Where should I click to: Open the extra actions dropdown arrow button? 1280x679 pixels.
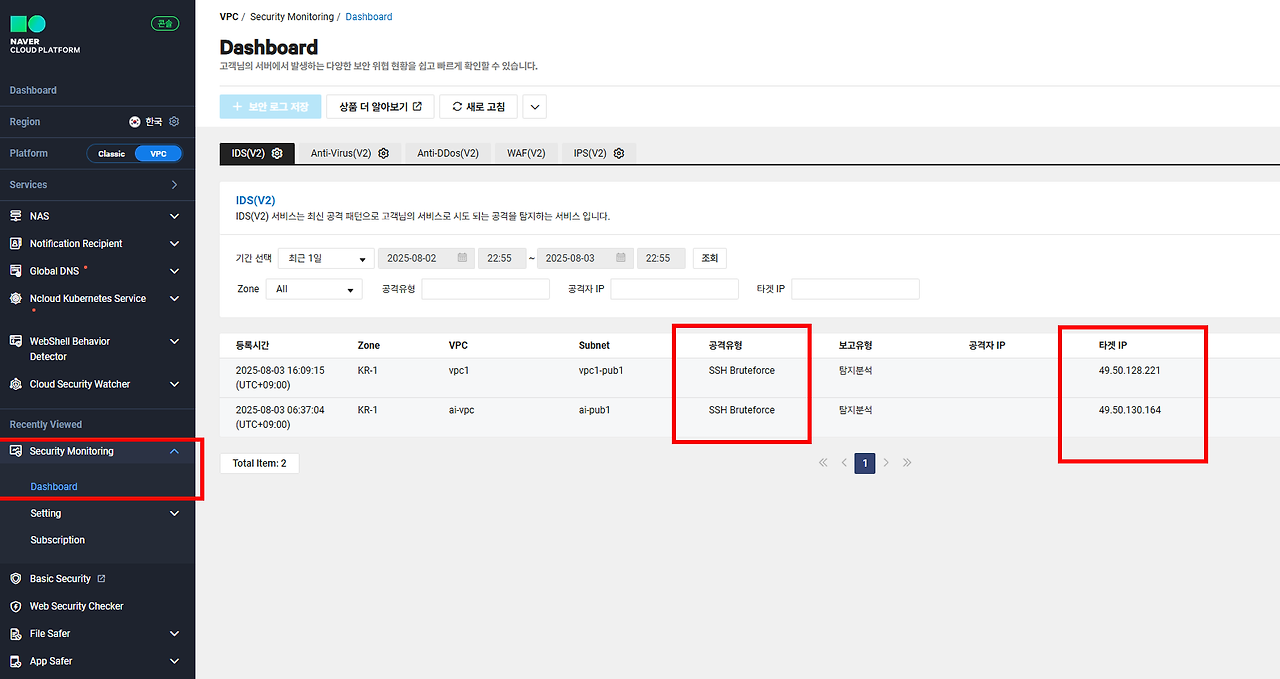click(x=534, y=107)
